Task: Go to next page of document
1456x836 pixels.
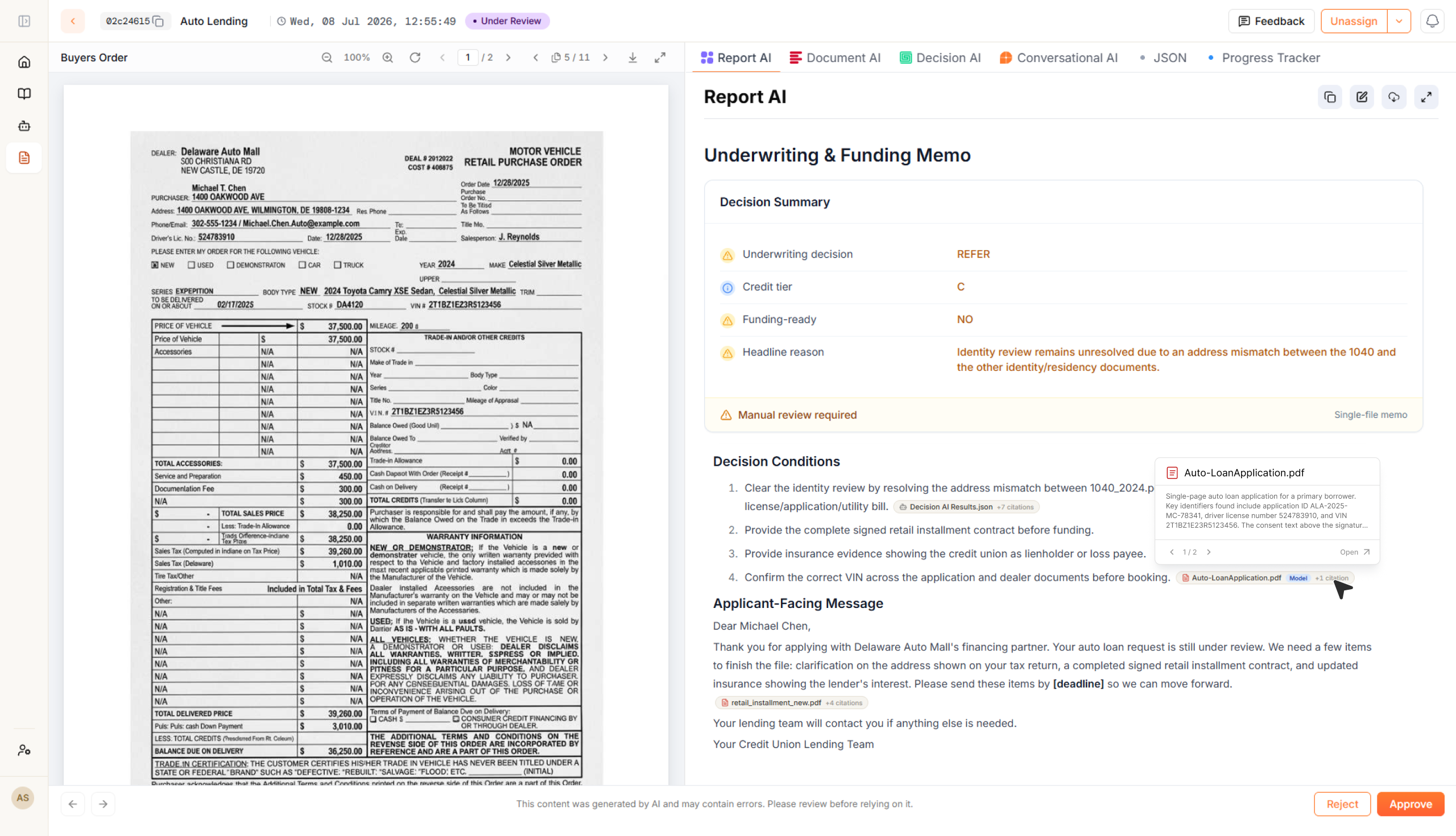Action: coord(508,57)
